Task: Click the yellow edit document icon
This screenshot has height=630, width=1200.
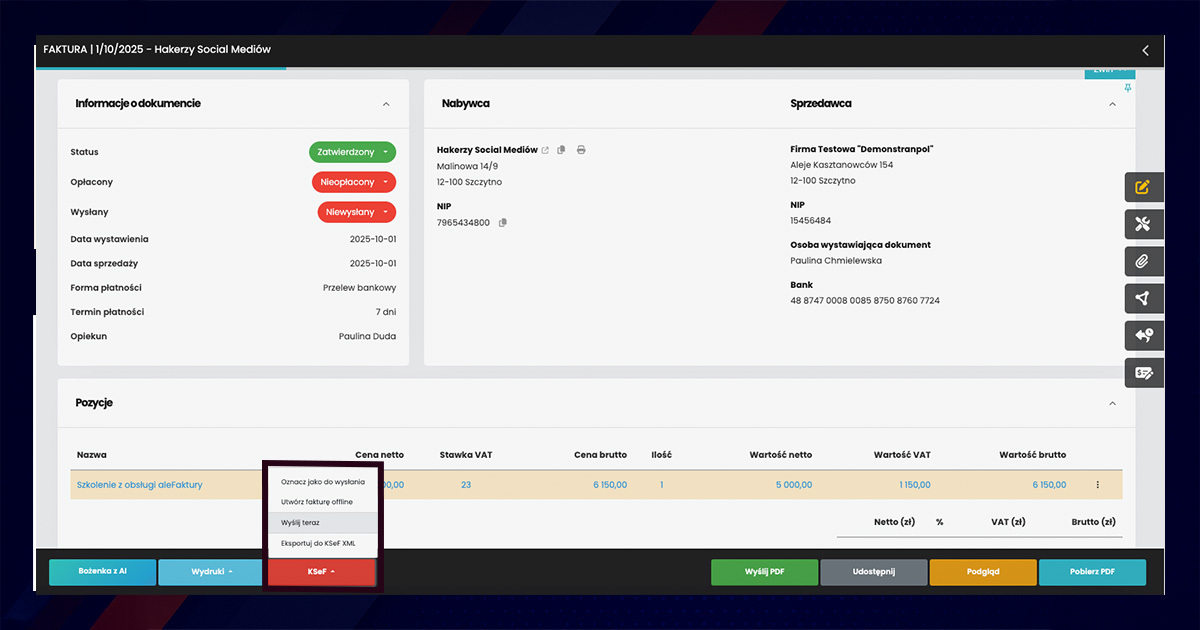Action: coord(1143,187)
